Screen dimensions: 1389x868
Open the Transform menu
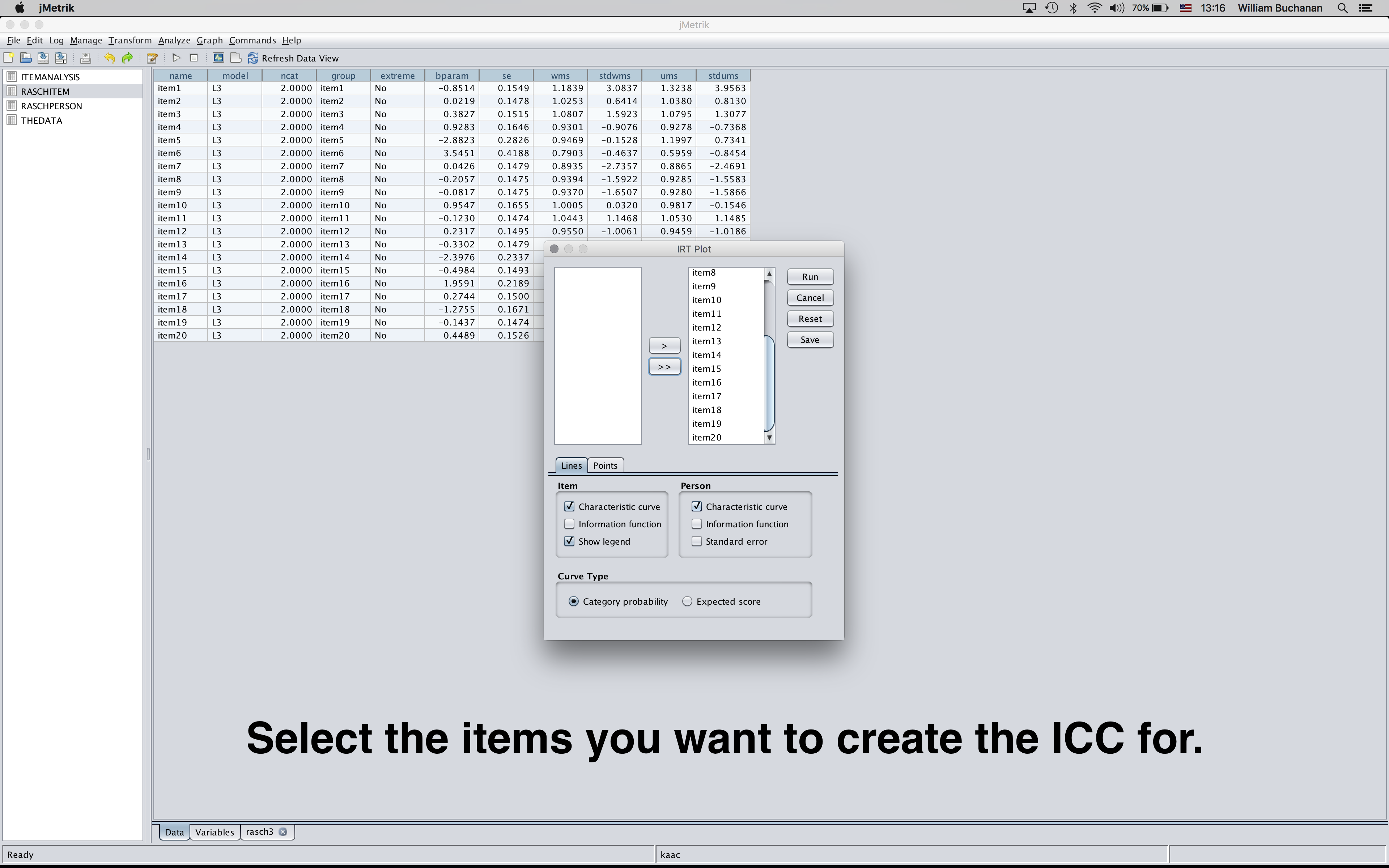point(130,40)
